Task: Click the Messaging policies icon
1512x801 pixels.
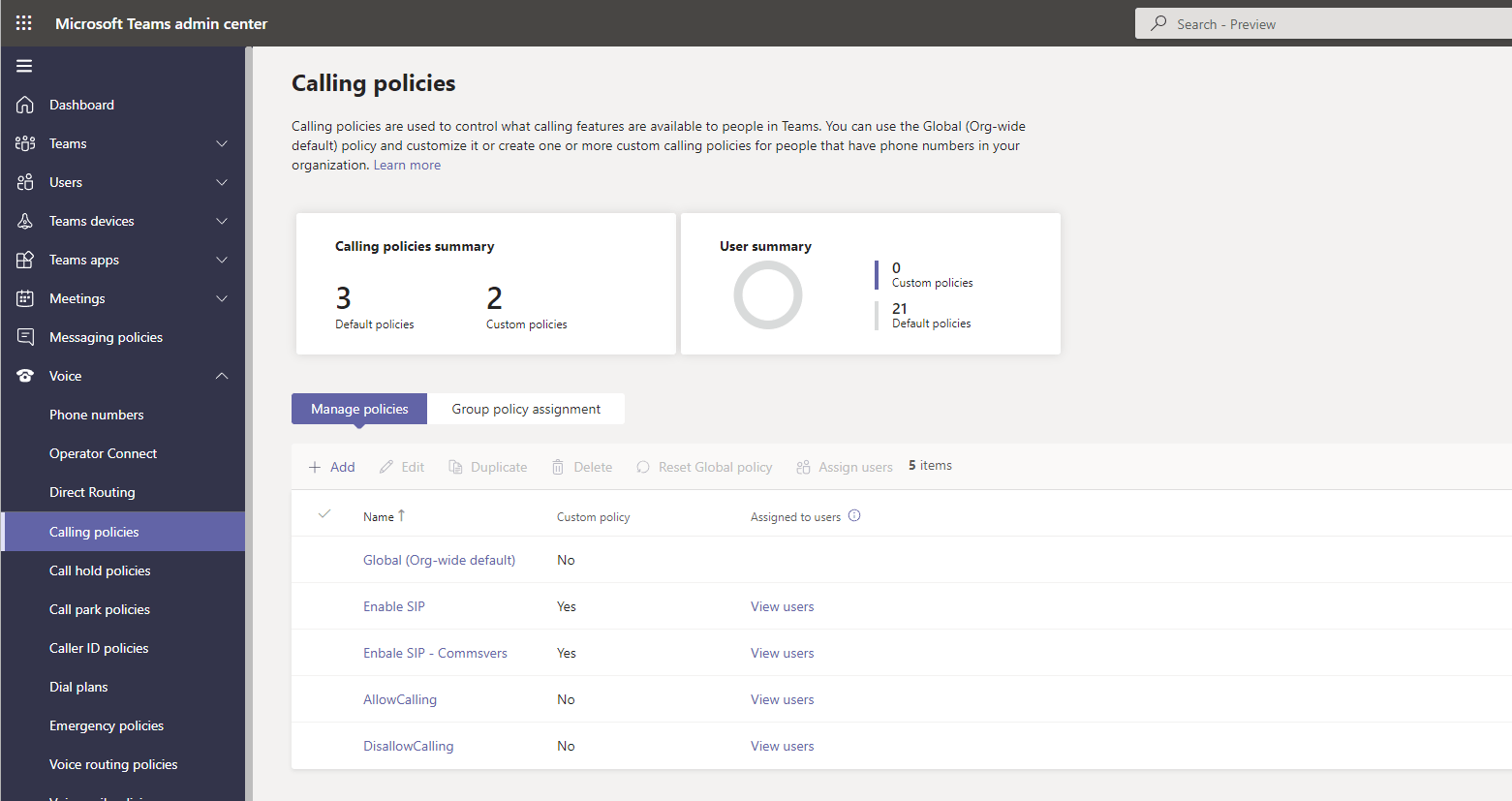Action: pos(26,337)
